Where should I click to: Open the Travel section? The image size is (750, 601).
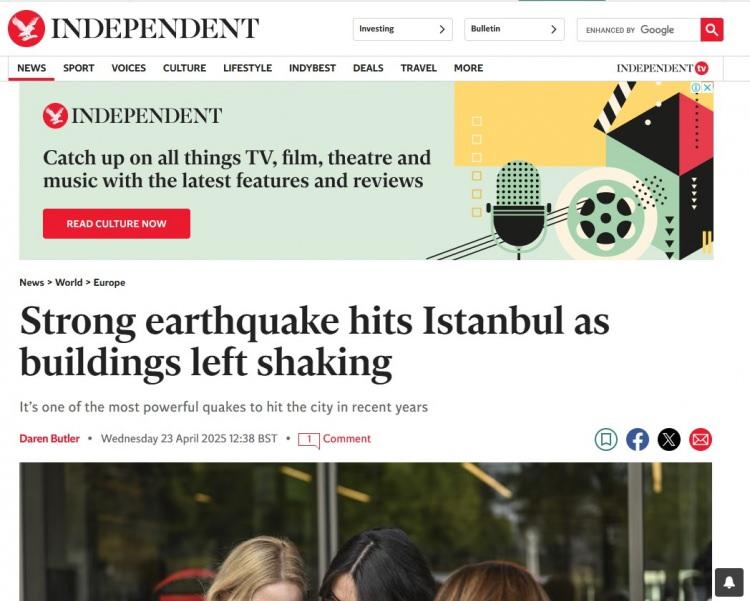pyautogui.click(x=419, y=68)
